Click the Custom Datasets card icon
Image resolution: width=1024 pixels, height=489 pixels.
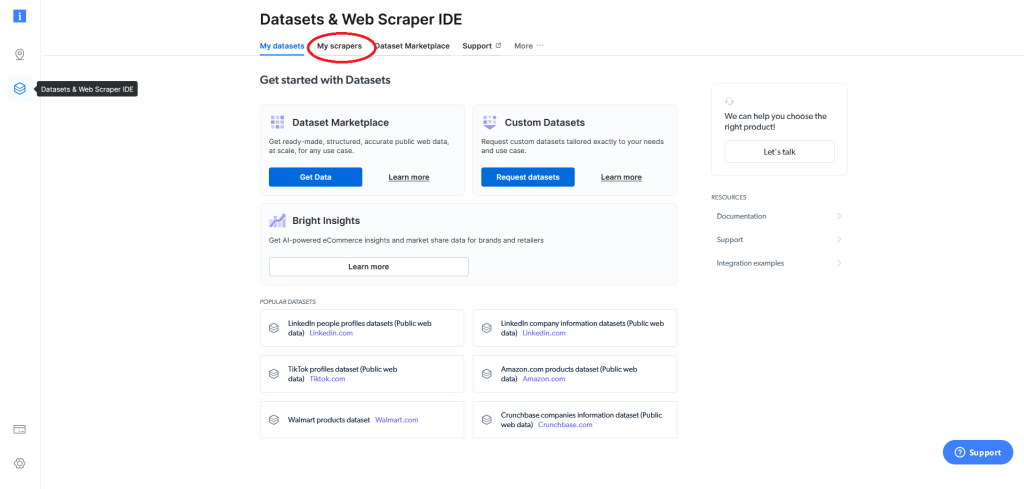click(490, 122)
